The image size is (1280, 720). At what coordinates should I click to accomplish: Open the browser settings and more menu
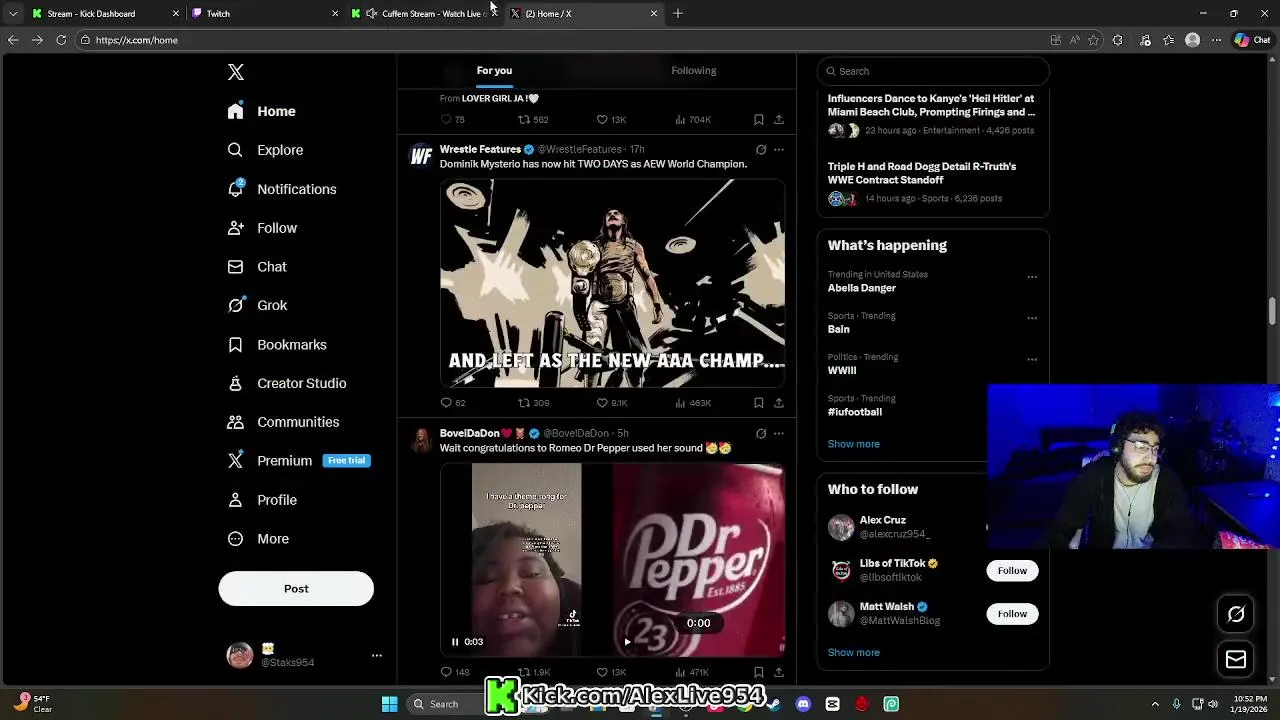coord(1217,40)
